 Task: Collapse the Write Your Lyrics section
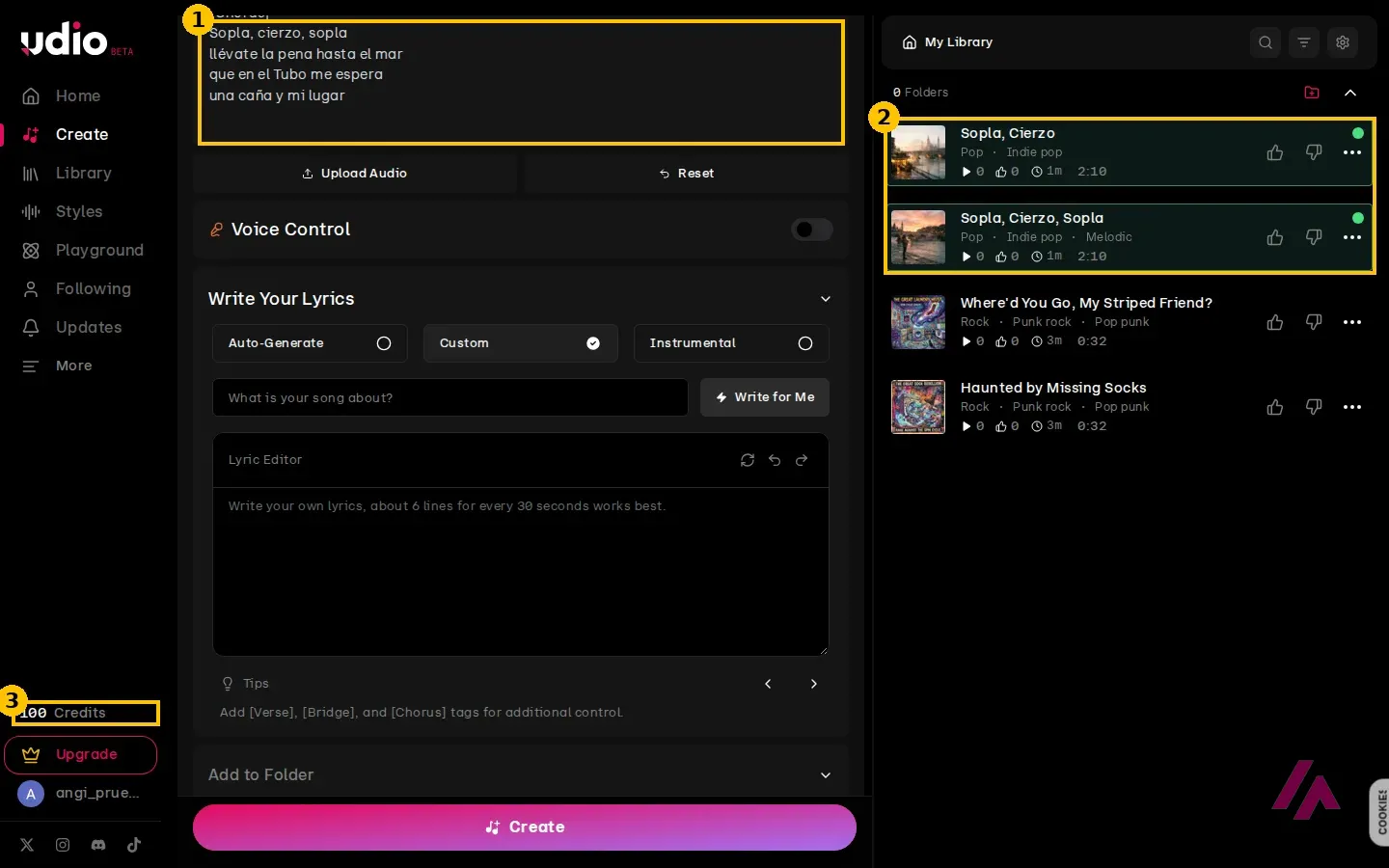point(826,299)
